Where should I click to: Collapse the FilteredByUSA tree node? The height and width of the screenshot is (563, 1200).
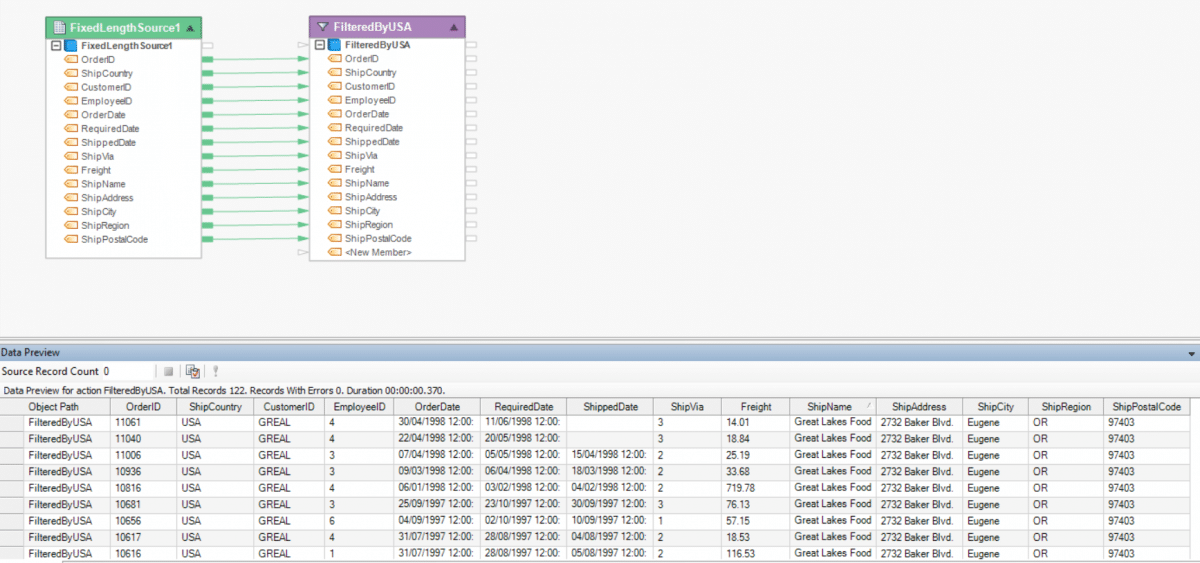point(319,45)
